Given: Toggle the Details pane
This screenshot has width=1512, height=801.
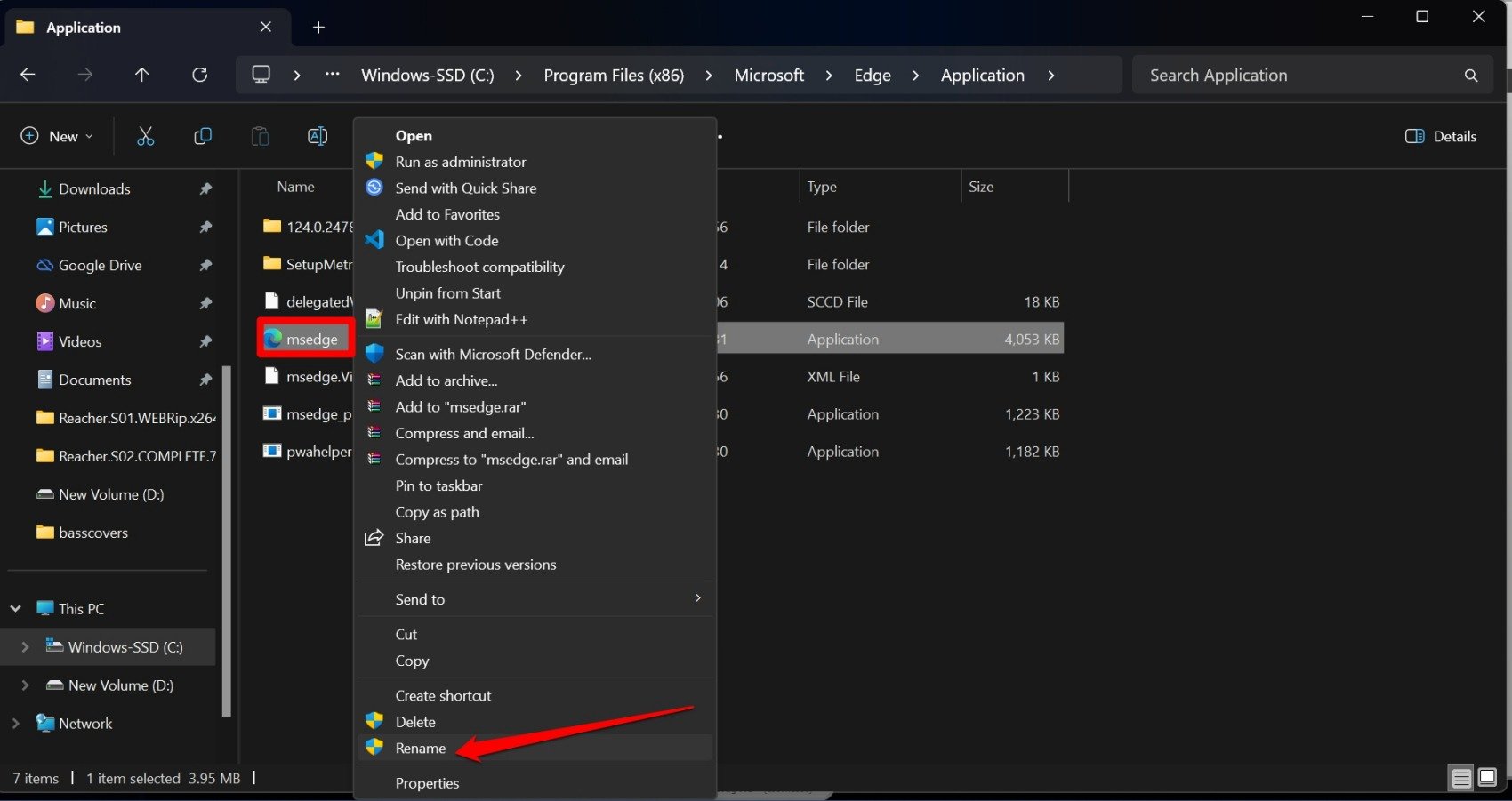Looking at the screenshot, I should (1441, 136).
